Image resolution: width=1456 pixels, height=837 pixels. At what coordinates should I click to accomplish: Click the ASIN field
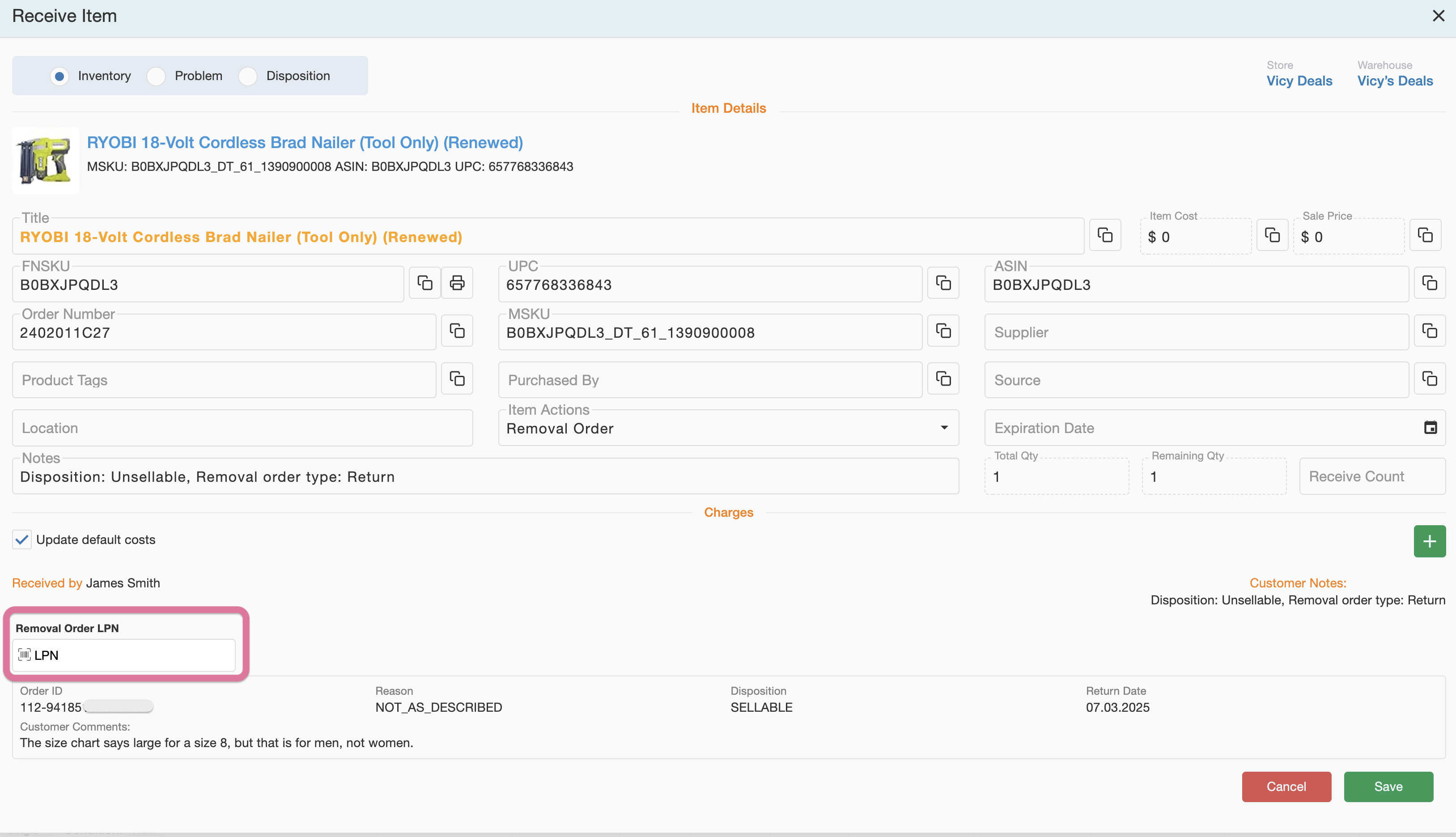point(1196,284)
